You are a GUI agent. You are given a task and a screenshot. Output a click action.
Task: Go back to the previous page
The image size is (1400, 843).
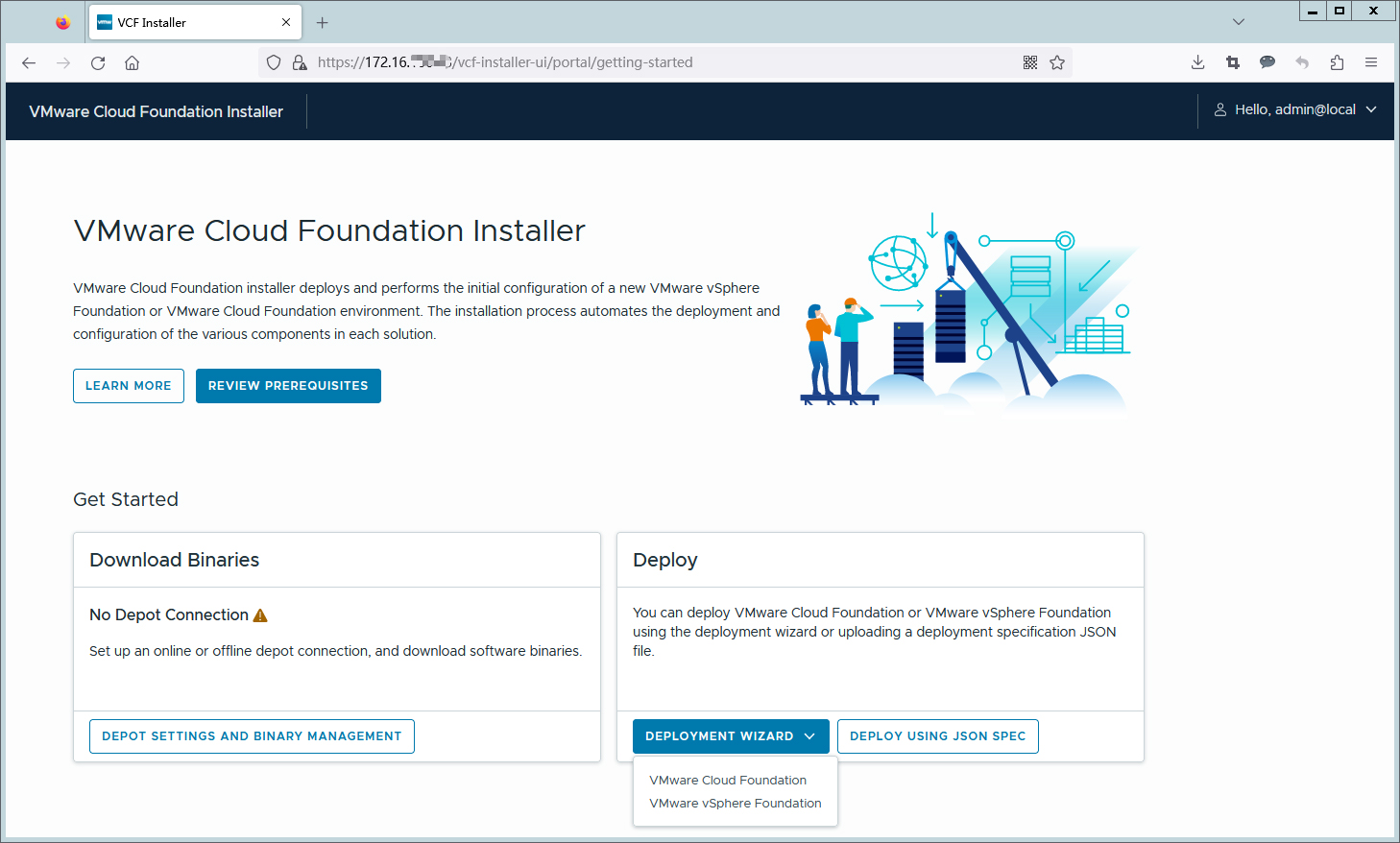[x=29, y=62]
